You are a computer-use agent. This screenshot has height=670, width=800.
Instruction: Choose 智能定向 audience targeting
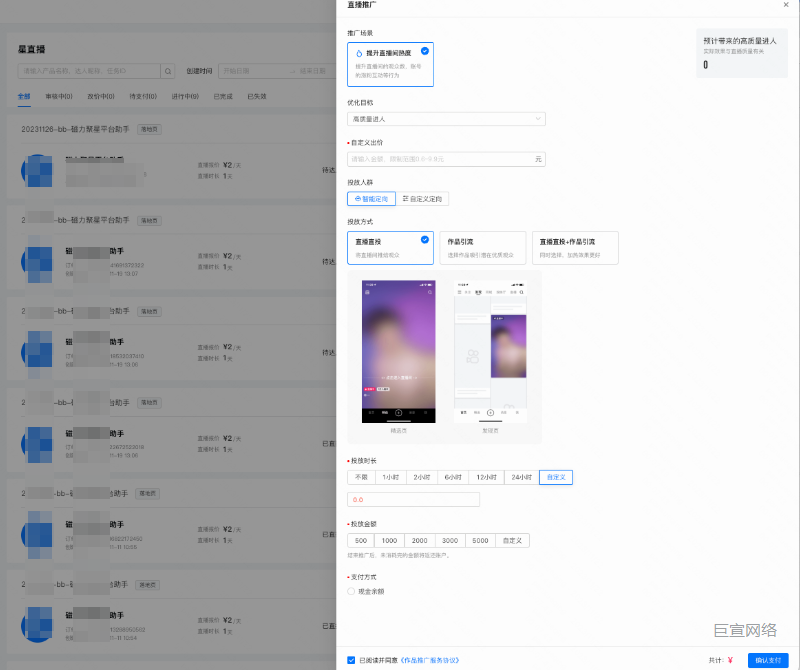[x=371, y=199]
